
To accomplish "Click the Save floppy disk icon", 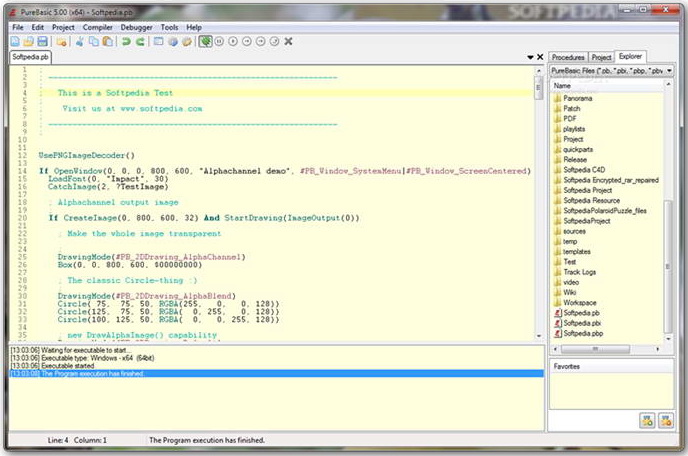I will click(x=42, y=42).
